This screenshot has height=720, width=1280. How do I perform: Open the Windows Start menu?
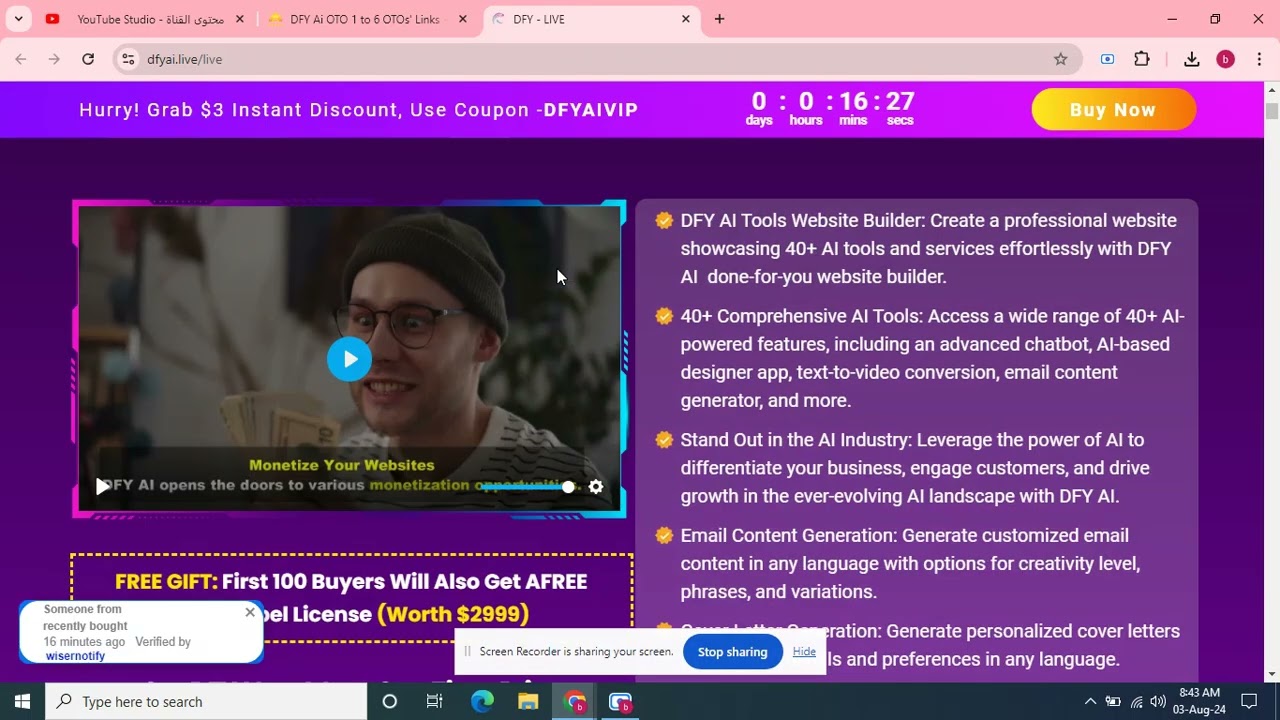[22, 701]
